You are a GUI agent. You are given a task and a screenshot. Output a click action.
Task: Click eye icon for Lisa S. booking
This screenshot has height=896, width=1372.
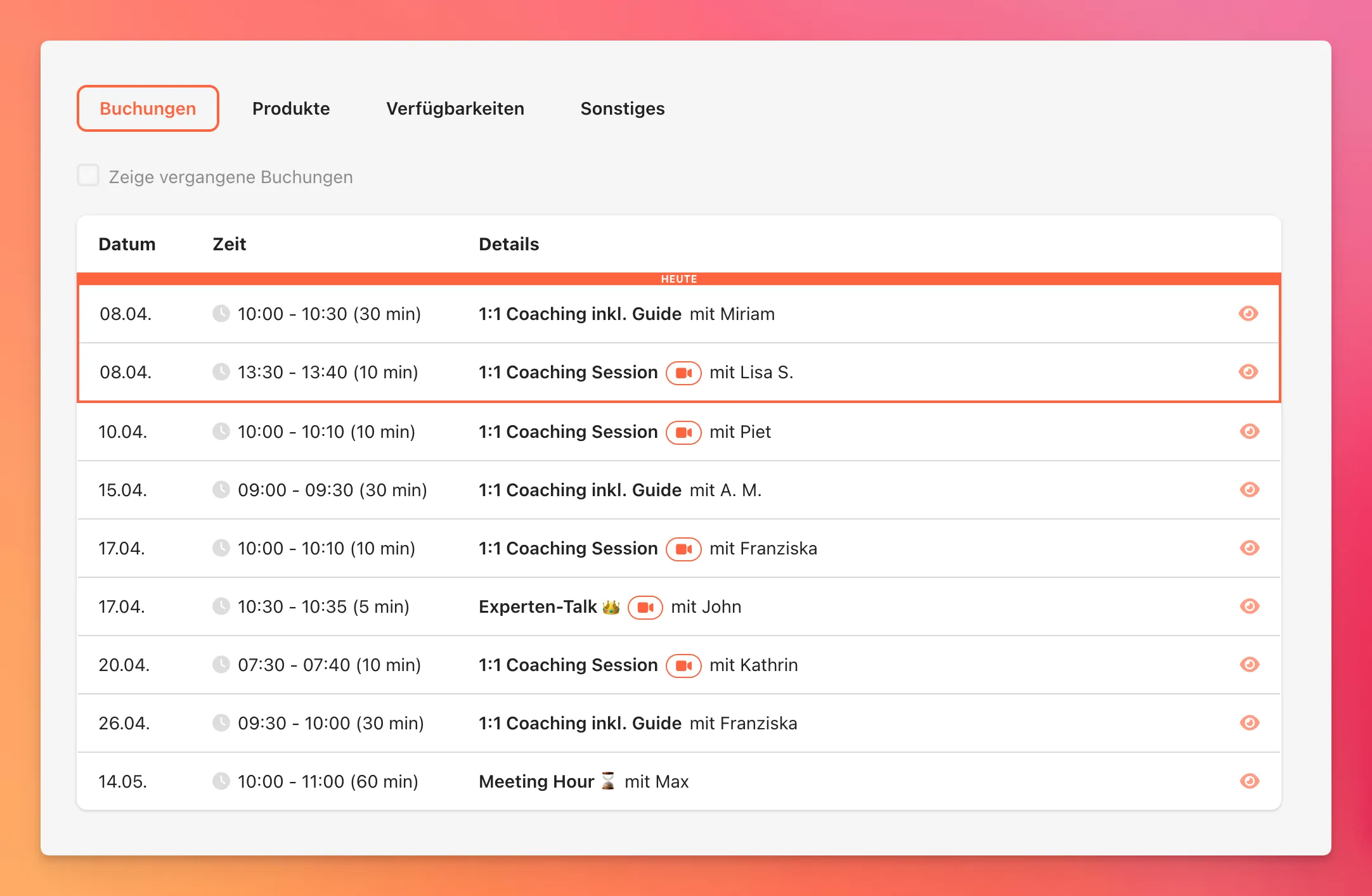pyautogui.click(x=1248, y=372)
